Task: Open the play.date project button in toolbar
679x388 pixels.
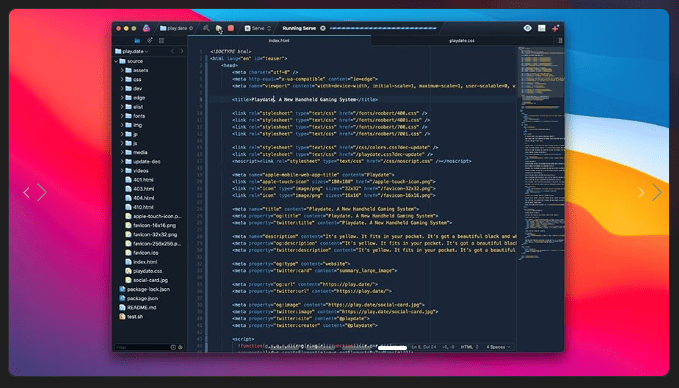Action: click(x=176, y=28)
